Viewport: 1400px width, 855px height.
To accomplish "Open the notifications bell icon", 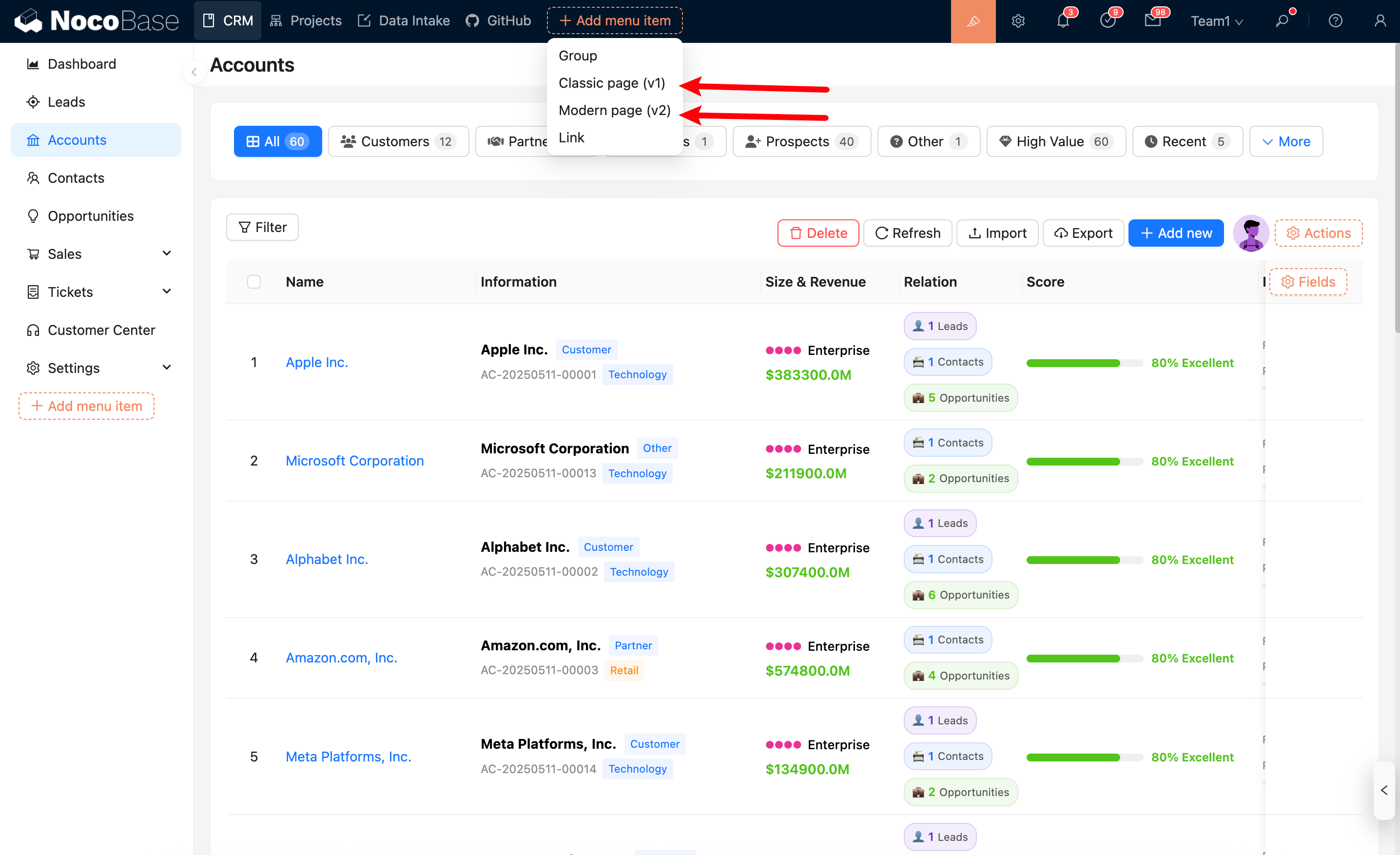I will pos(1063,21).
